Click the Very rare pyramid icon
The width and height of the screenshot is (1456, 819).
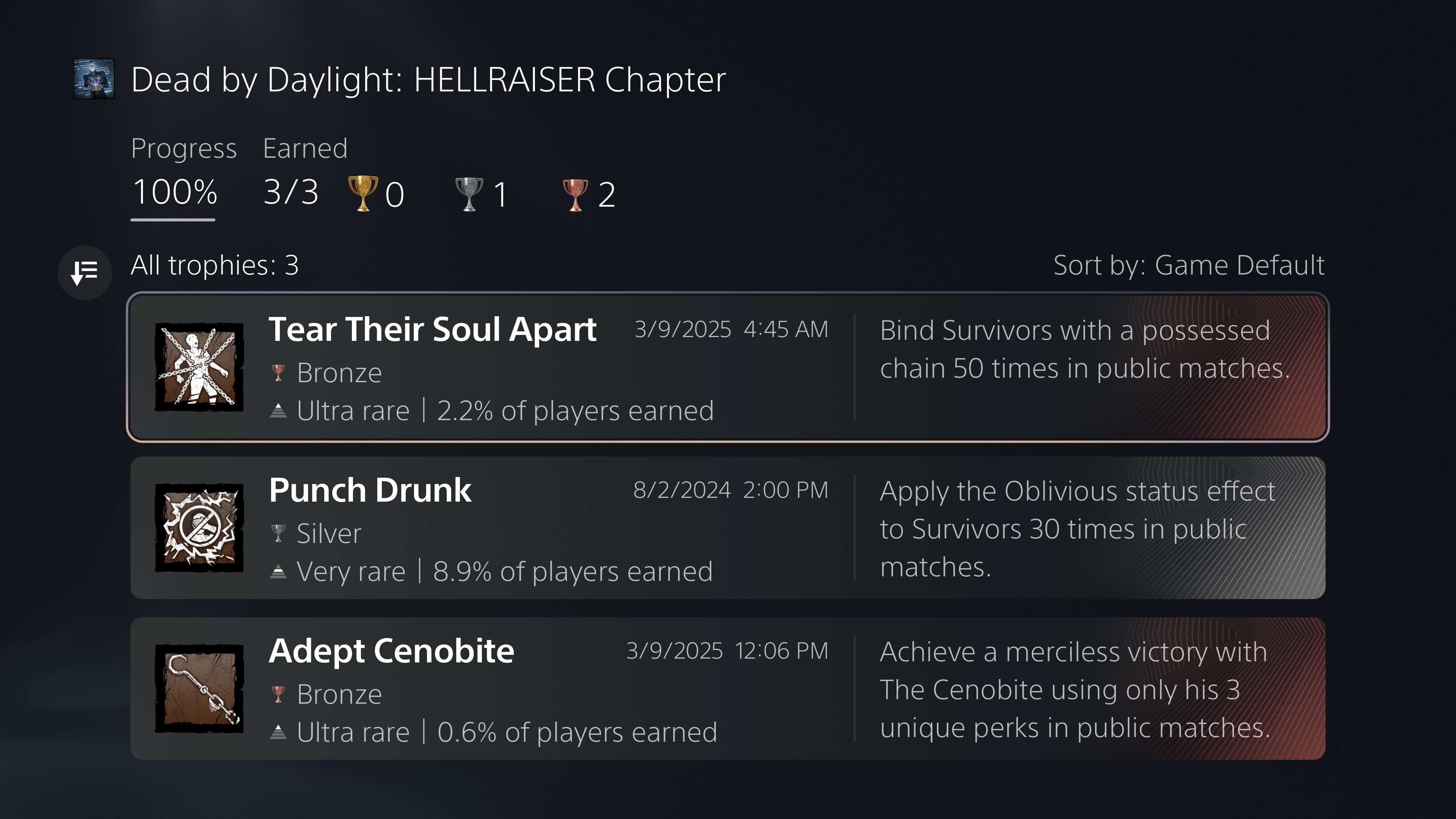(278, 571)
